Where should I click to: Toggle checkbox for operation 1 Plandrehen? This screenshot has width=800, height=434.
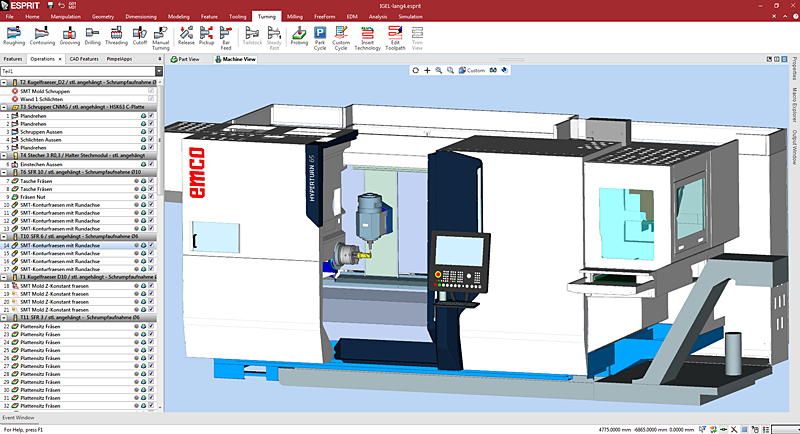pyautogui.click(x=151, y=116)
